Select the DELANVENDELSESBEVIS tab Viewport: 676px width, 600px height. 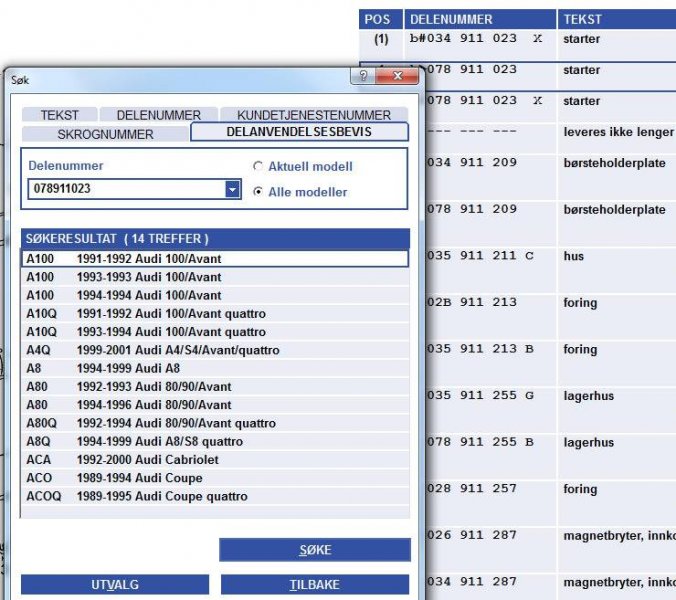tap(299, 132)
